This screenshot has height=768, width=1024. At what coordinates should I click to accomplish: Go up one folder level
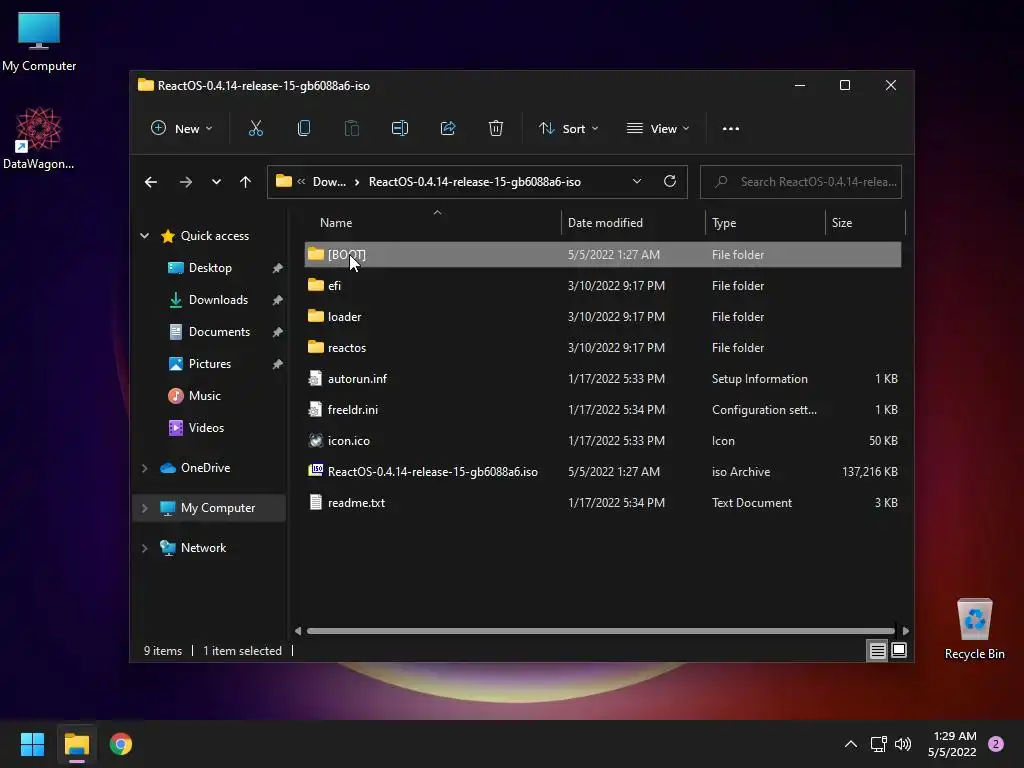point(246,182)
